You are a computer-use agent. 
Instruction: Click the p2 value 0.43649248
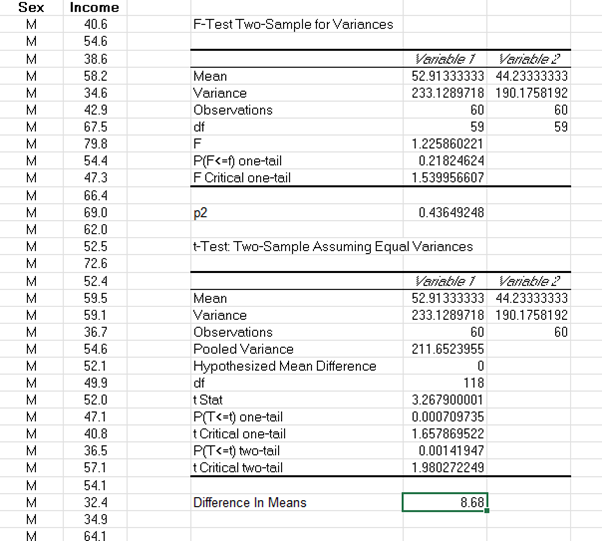[451, 212]
